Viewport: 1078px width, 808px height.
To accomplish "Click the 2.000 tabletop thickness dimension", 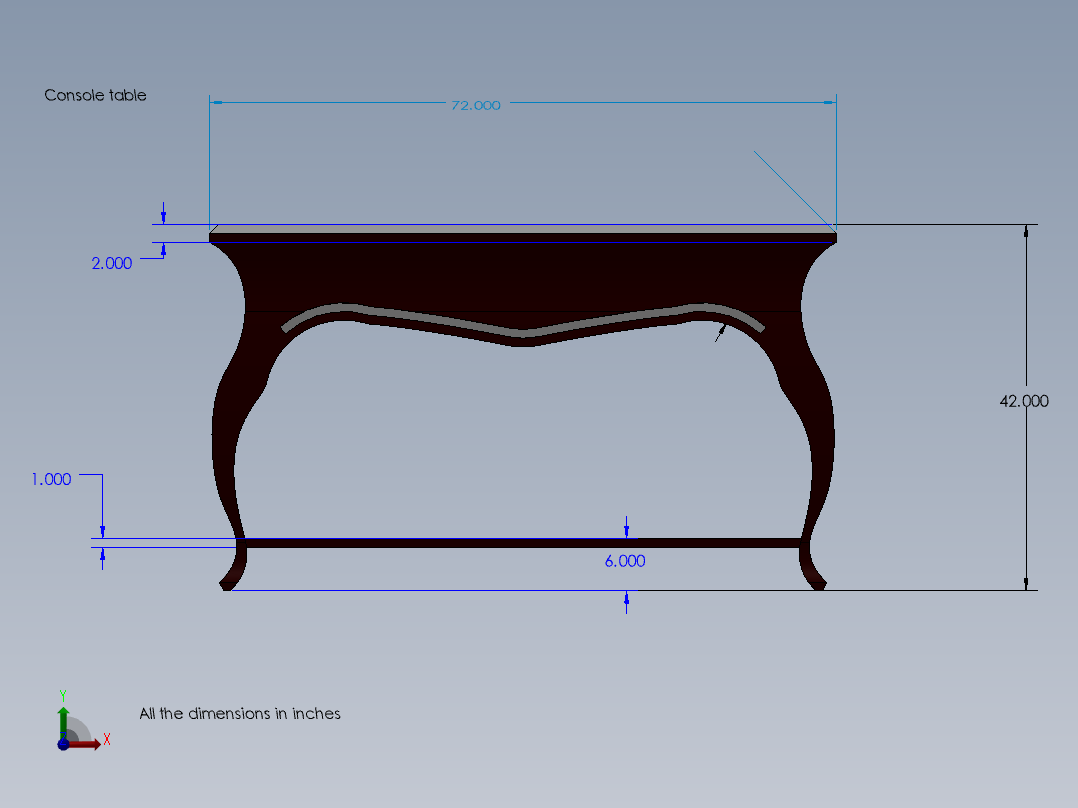I will (111, 263).
